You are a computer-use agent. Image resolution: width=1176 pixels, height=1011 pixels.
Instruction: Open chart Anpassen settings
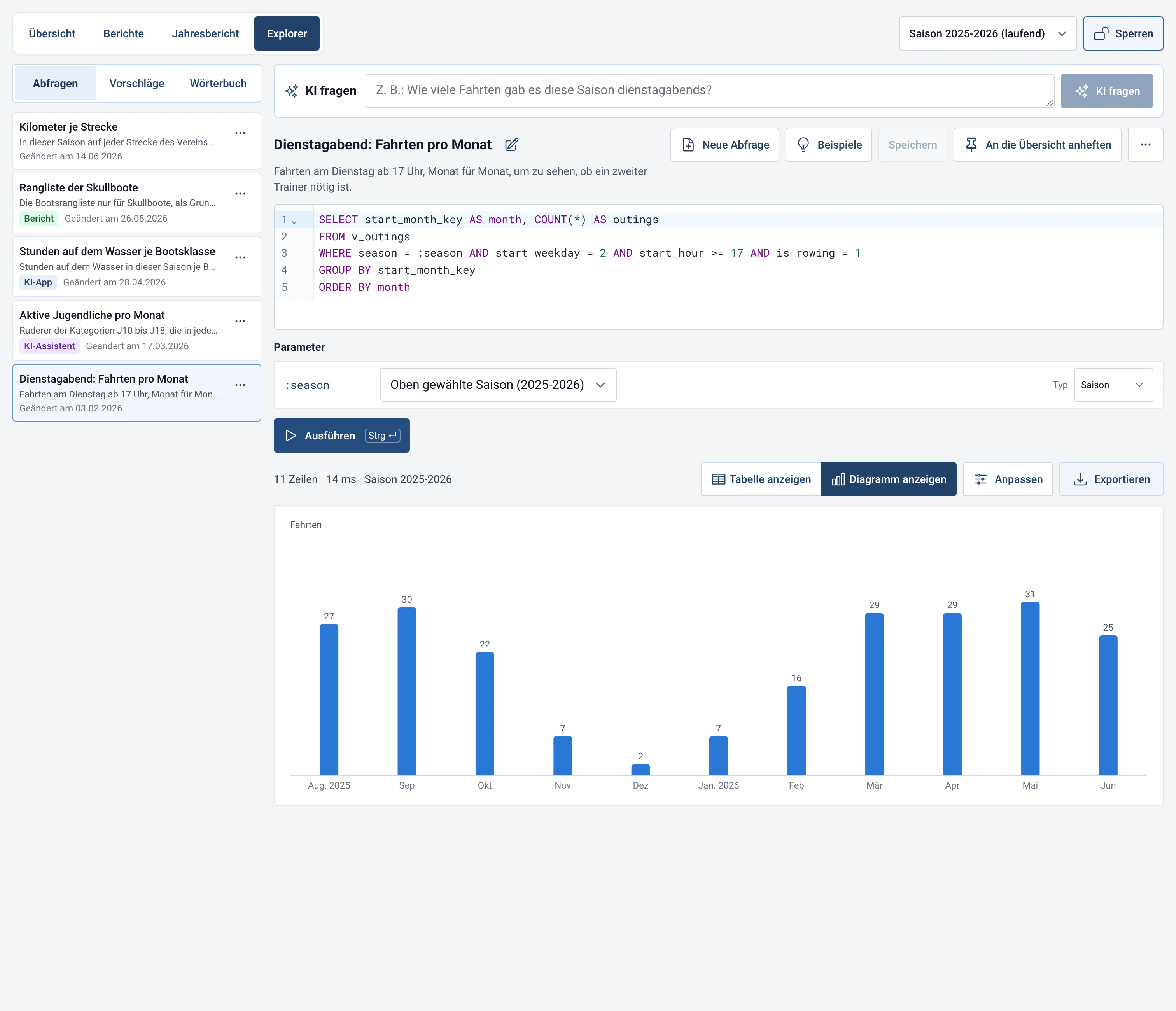1008,479
